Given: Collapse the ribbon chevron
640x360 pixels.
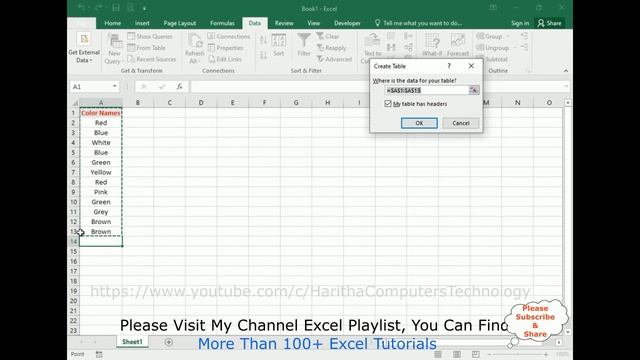Looking at the screenshot, I should [x=566, y=71].
